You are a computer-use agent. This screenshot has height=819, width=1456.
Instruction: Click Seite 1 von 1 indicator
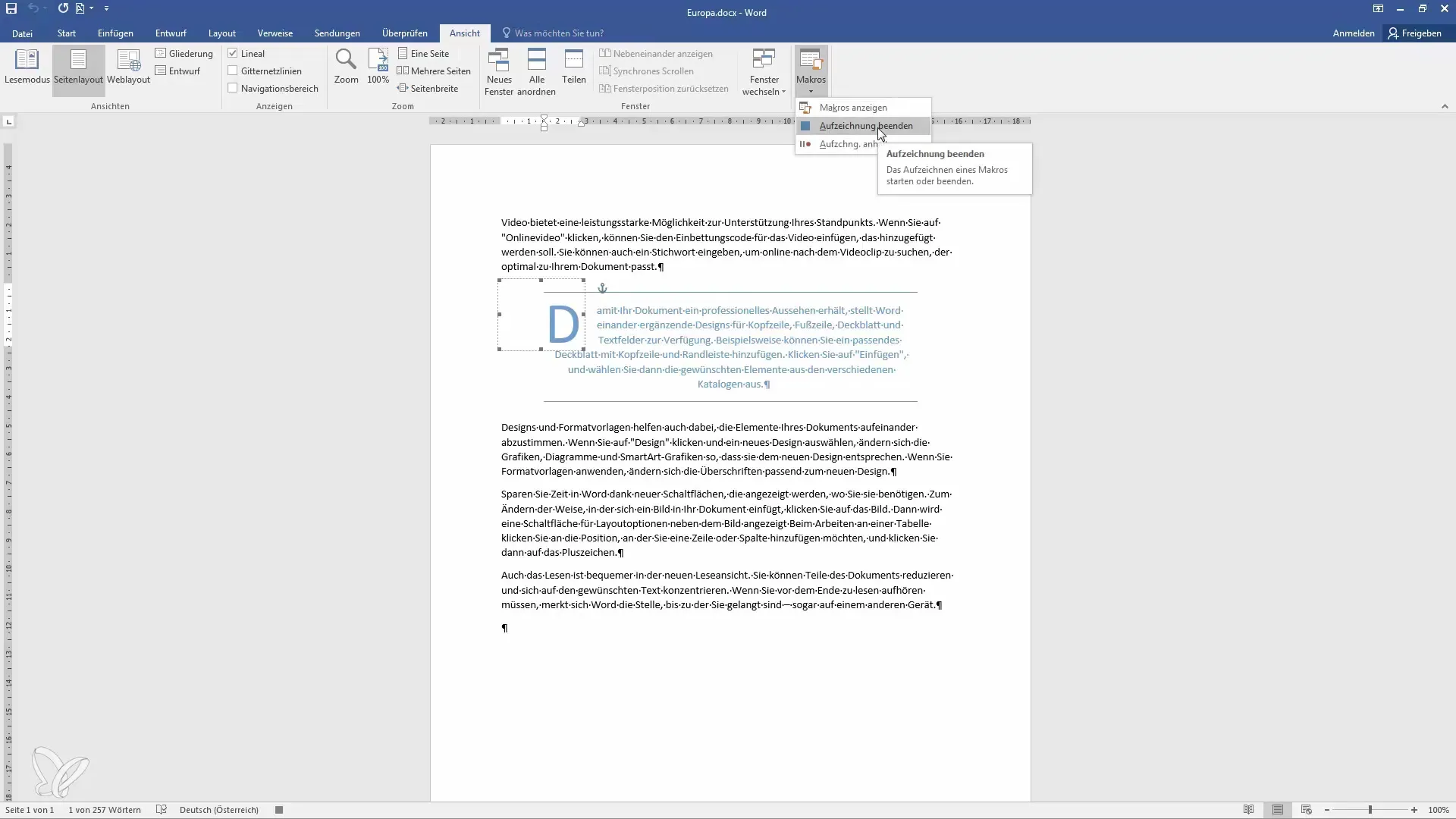[30, 810]
